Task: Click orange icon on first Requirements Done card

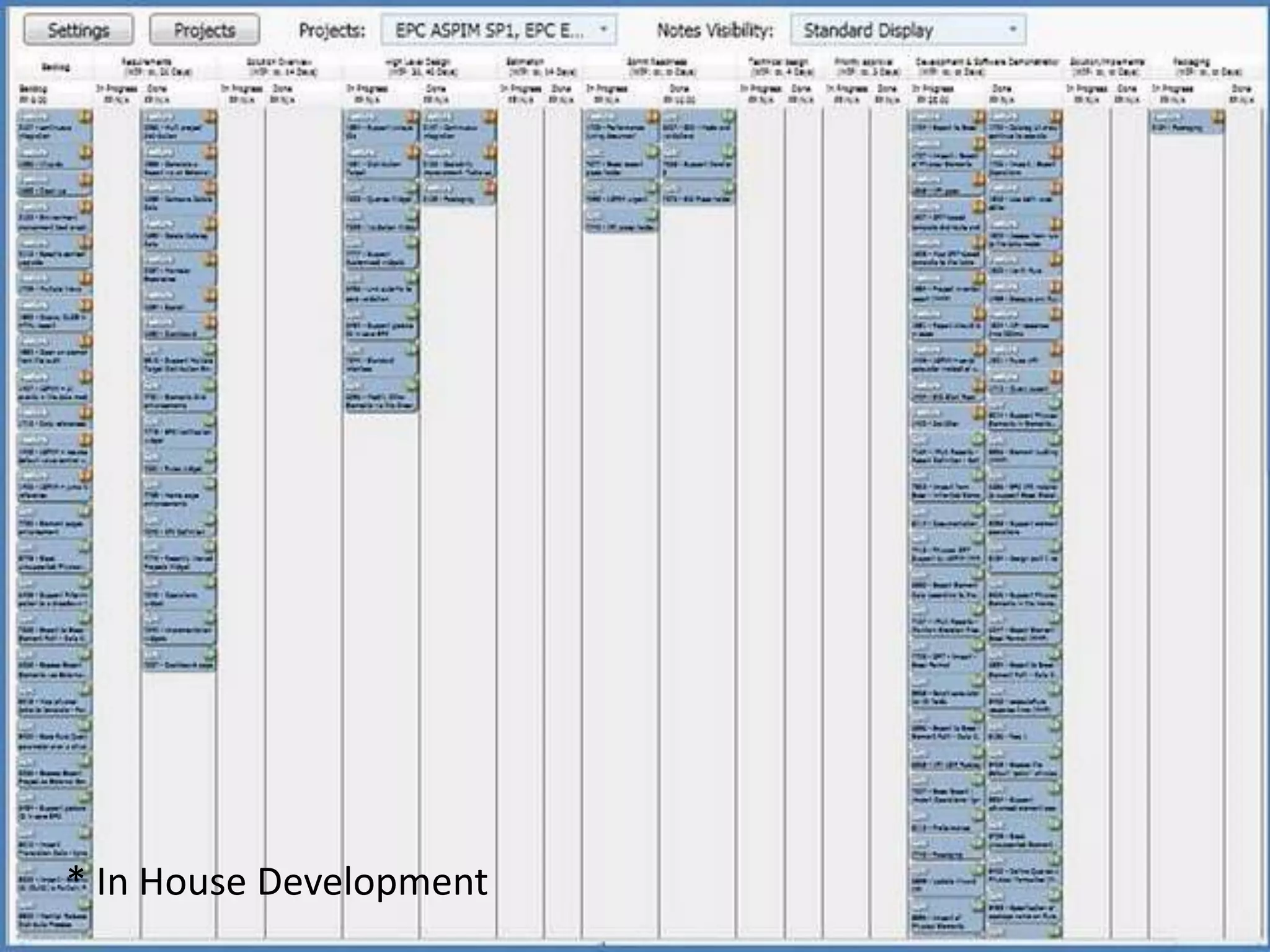Action: (x=210, y=117)
